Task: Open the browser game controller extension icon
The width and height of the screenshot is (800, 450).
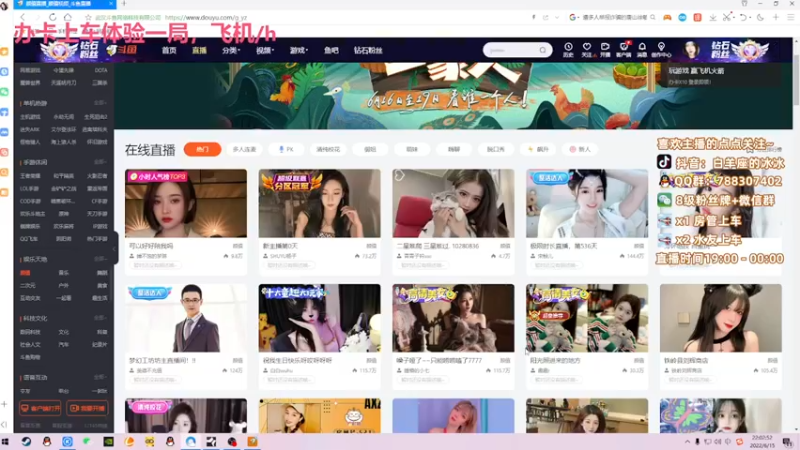Action: tap(667, 17)
